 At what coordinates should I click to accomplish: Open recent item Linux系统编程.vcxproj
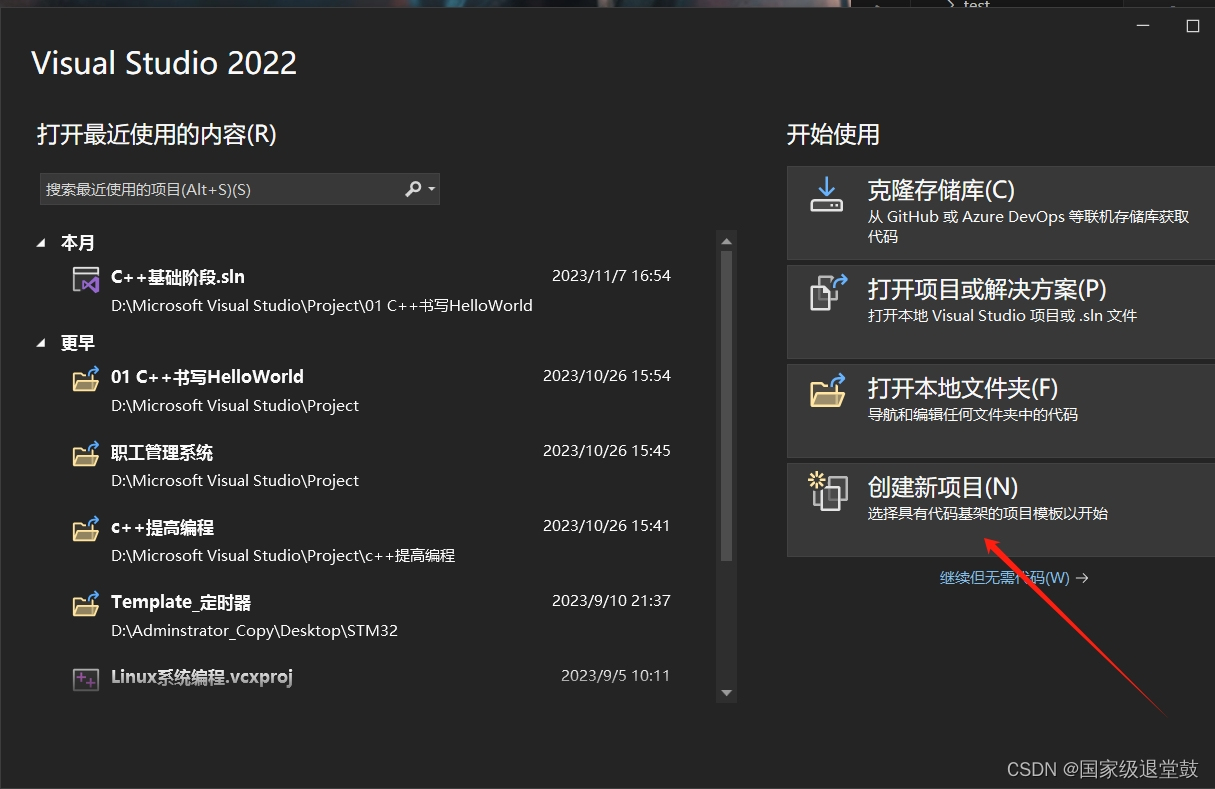point(372,680)
